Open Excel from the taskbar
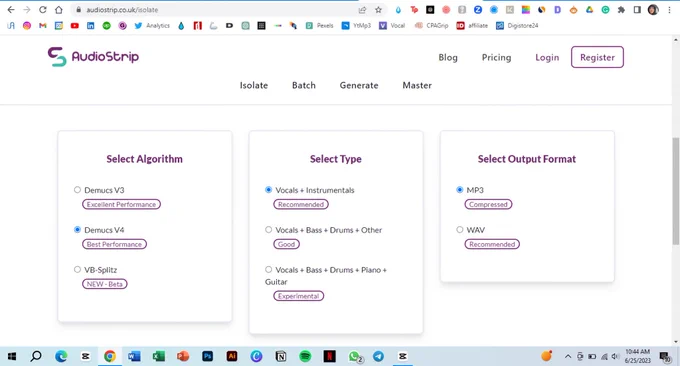 point(159,356)
